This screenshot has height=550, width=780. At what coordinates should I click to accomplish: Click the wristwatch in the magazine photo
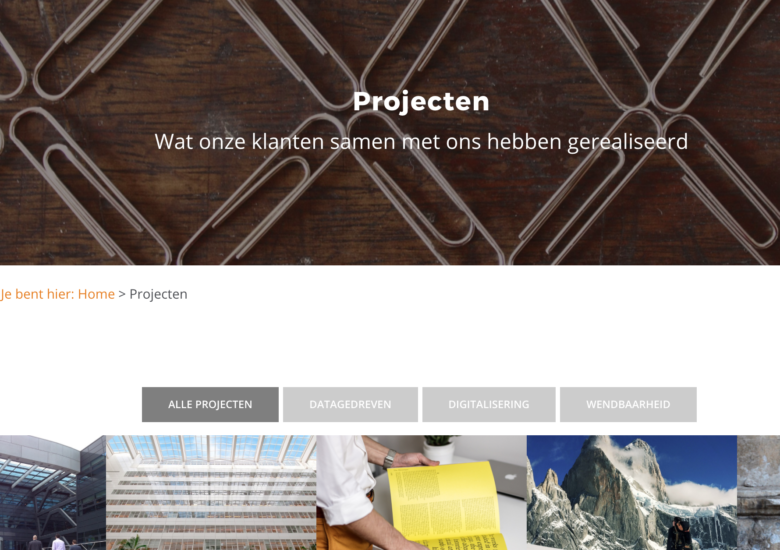[390, 458]
